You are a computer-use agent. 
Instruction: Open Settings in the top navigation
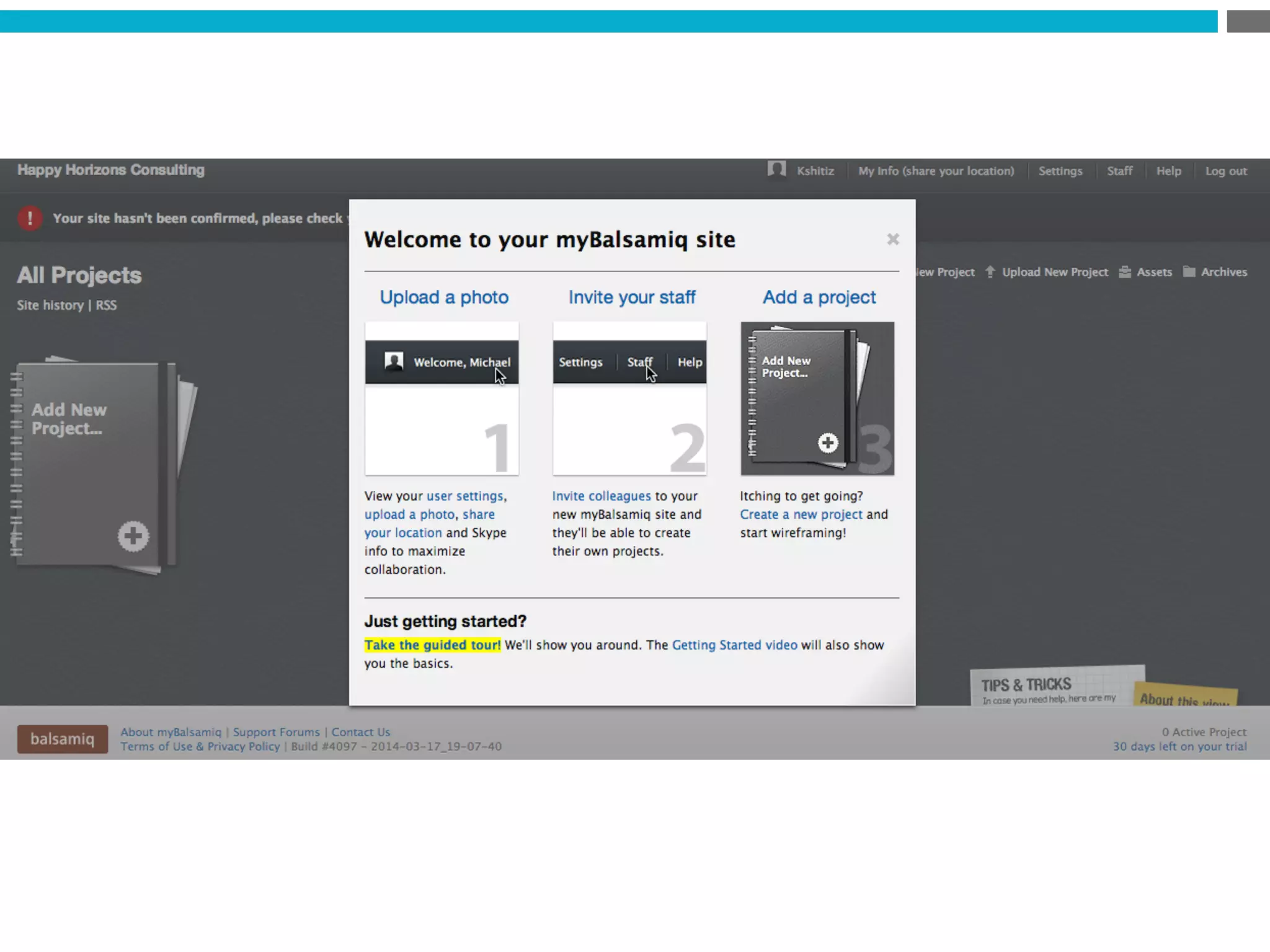coord(1060,171)
